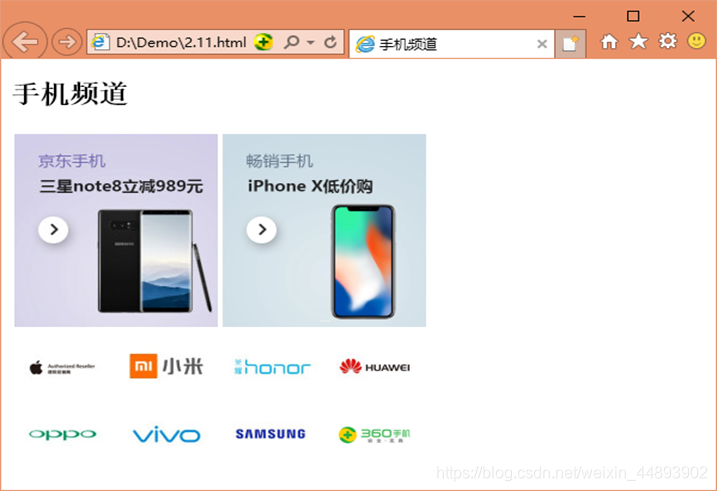Select the 手机频道 browser tab
The width and height of the screenshot is (717, 491).
click(451, 44)
